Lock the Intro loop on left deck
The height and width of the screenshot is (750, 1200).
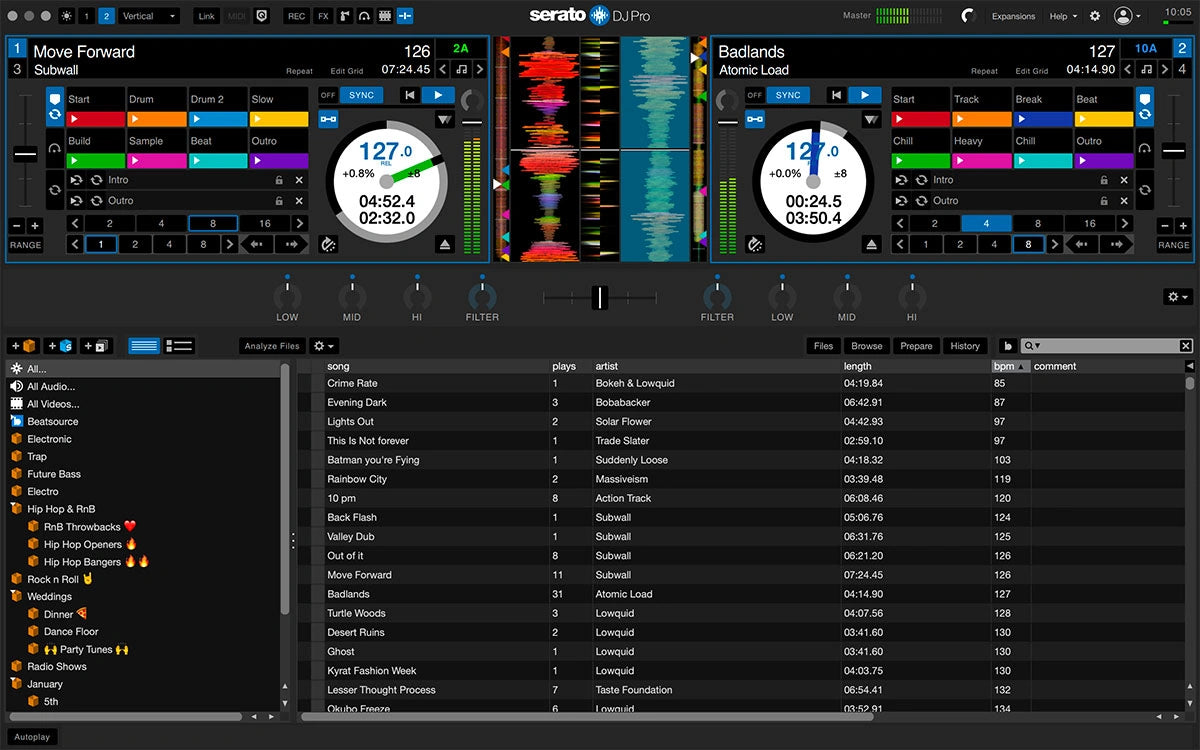point(279,180)
